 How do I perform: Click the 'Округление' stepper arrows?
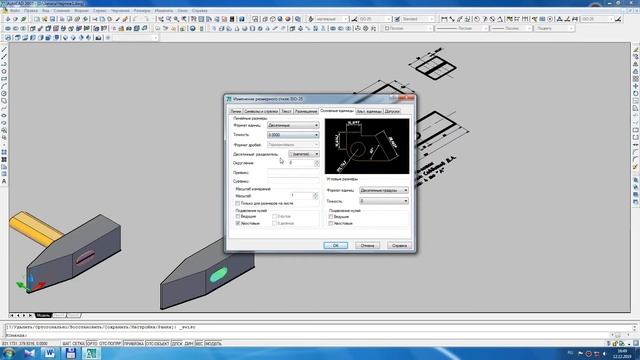[x=317, y=163]
